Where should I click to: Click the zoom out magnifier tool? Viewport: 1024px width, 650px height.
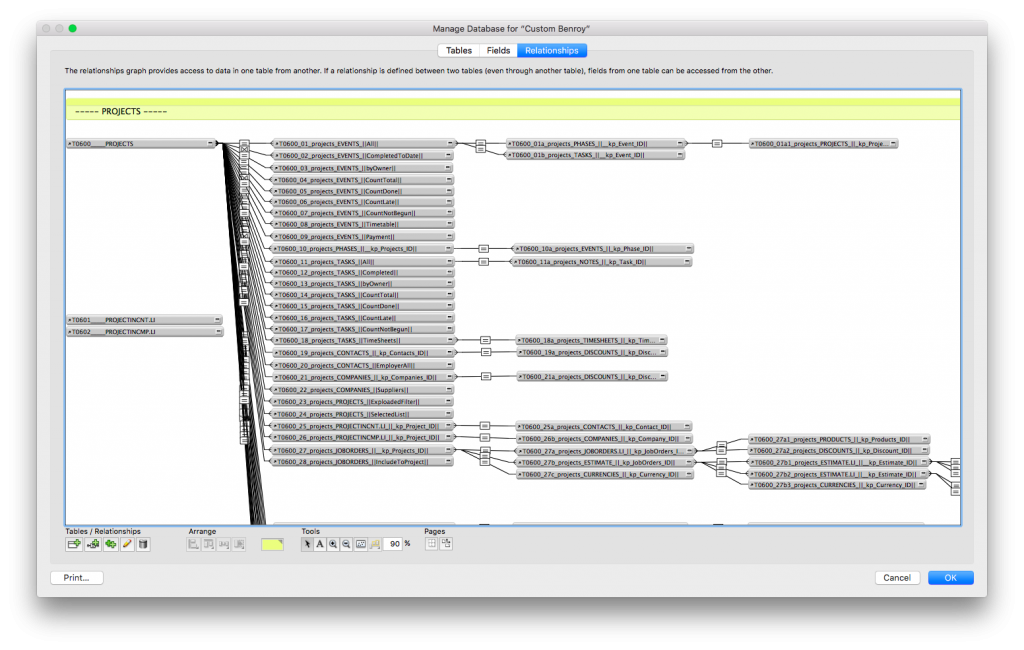coord(346,544)
